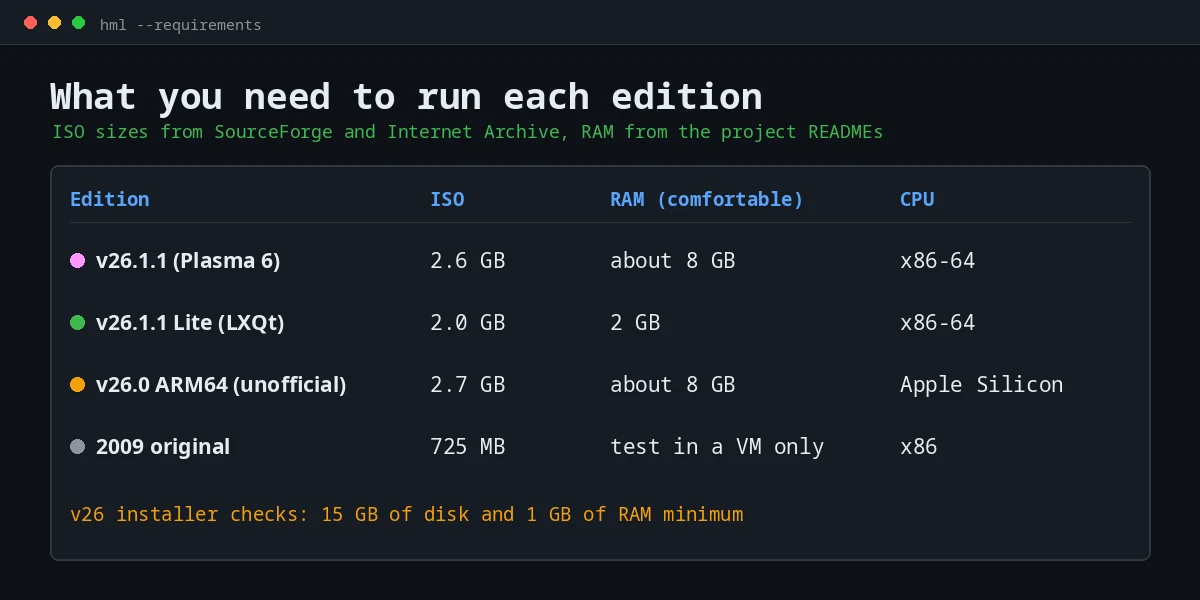This screenshot has width=1200, height=600.
Task: Click the "2.0 GB" ISO size
Action: (468, 323)
